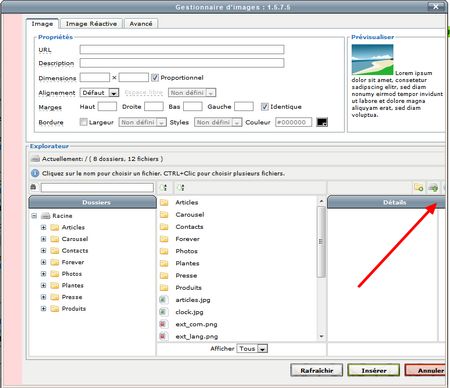Click the new folder icon above Détails
Screen dimensions: 450x388
click(419, 188)
